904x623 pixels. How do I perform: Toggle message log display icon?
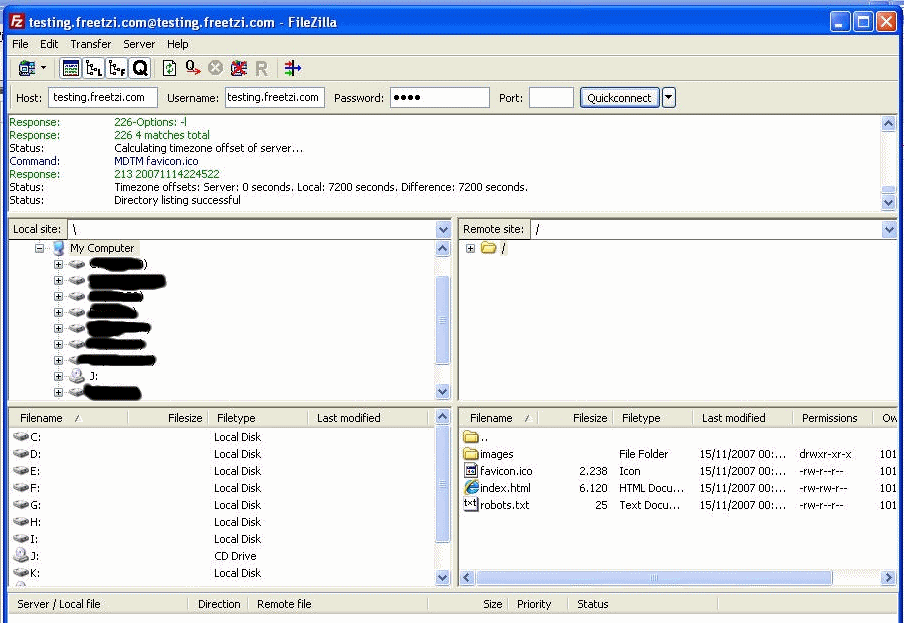click(71, 68)
